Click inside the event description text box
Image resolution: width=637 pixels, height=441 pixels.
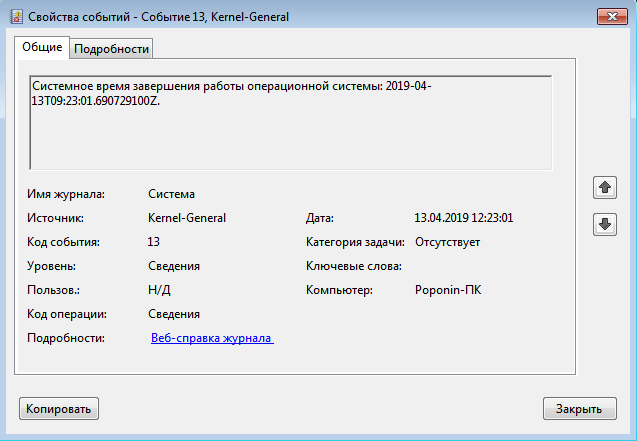coord(291,122)
